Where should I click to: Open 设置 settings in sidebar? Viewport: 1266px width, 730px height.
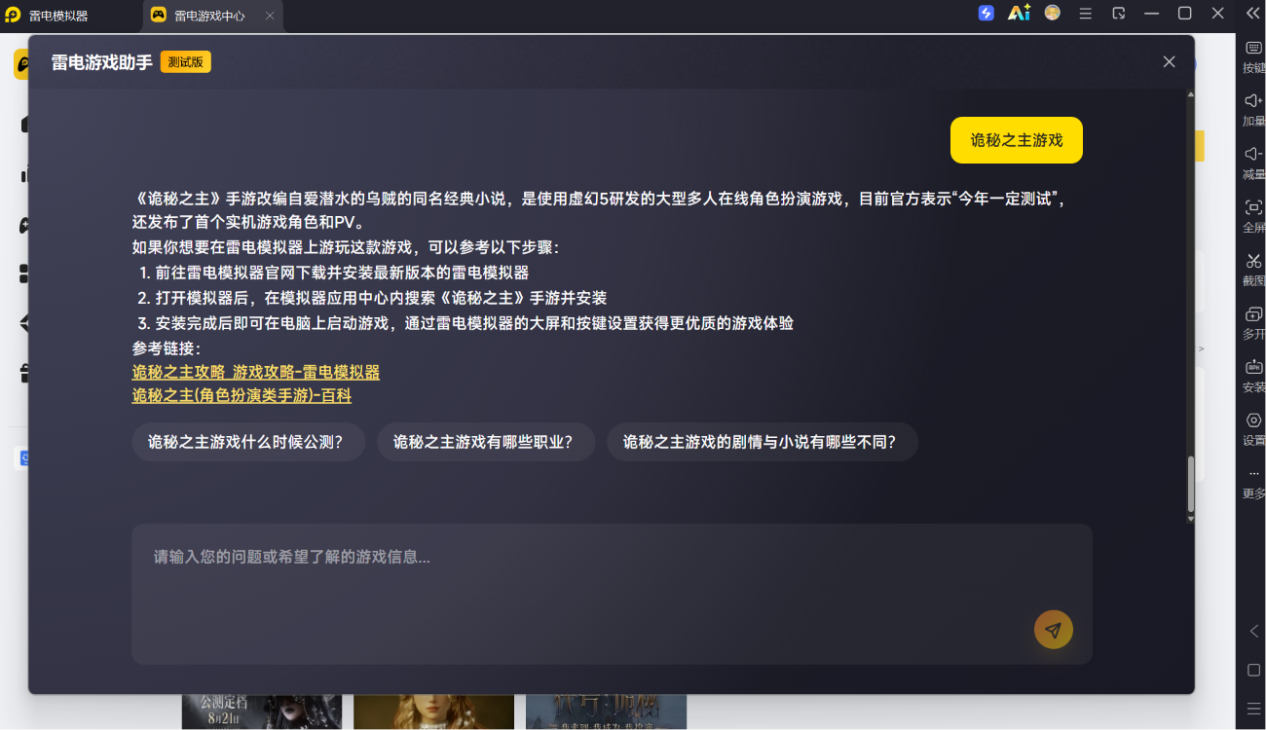(1253, 428)
